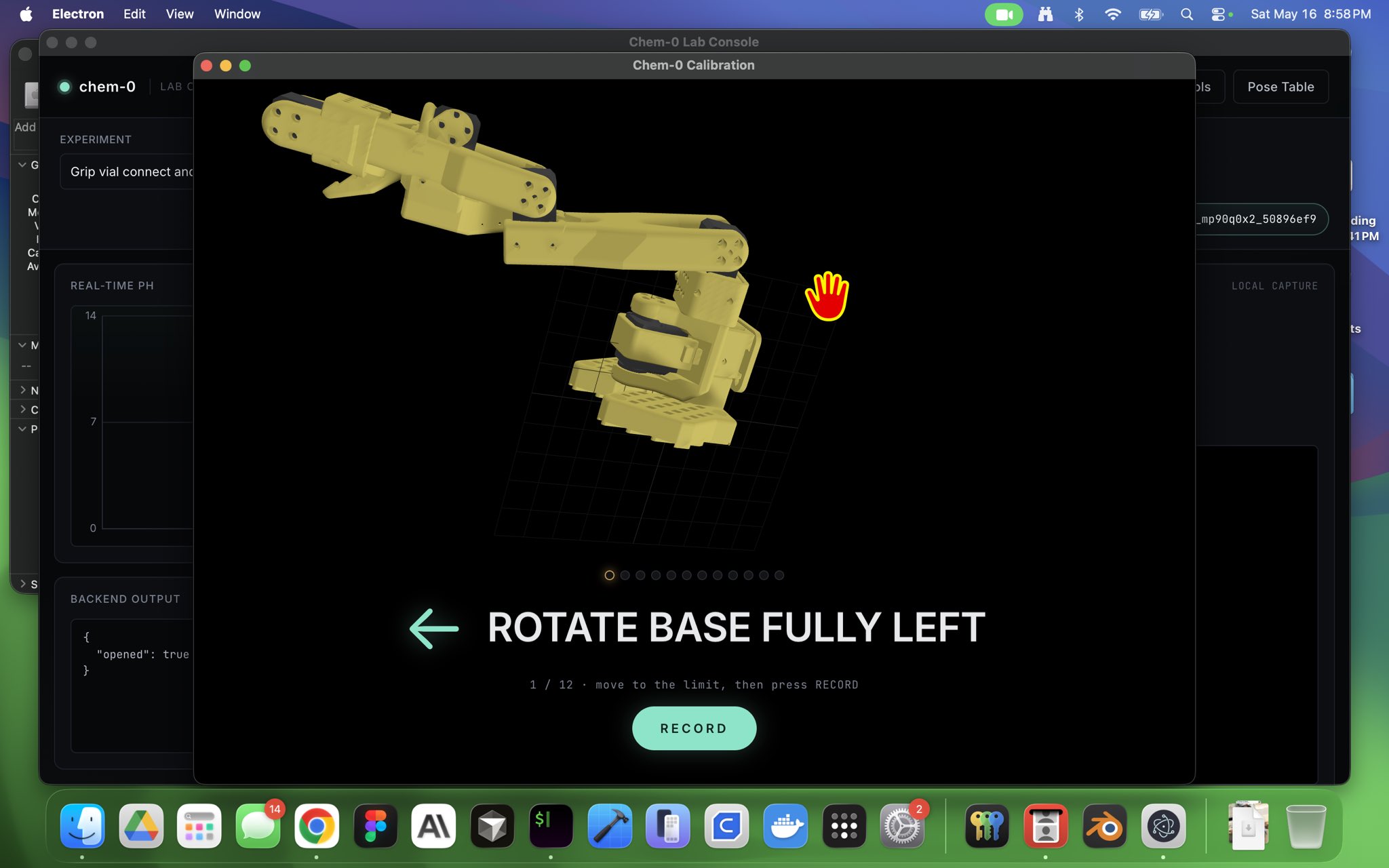Select the second calibration step dot
1389x868 pixels.
pos(625,575)
